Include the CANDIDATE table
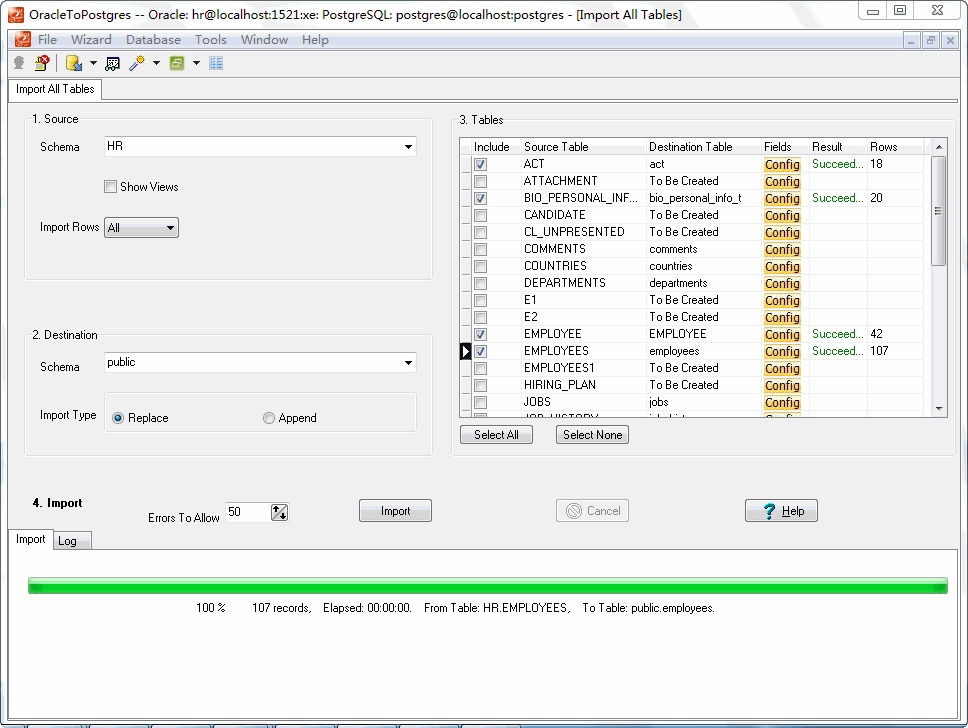 click(x=480, y=215)
